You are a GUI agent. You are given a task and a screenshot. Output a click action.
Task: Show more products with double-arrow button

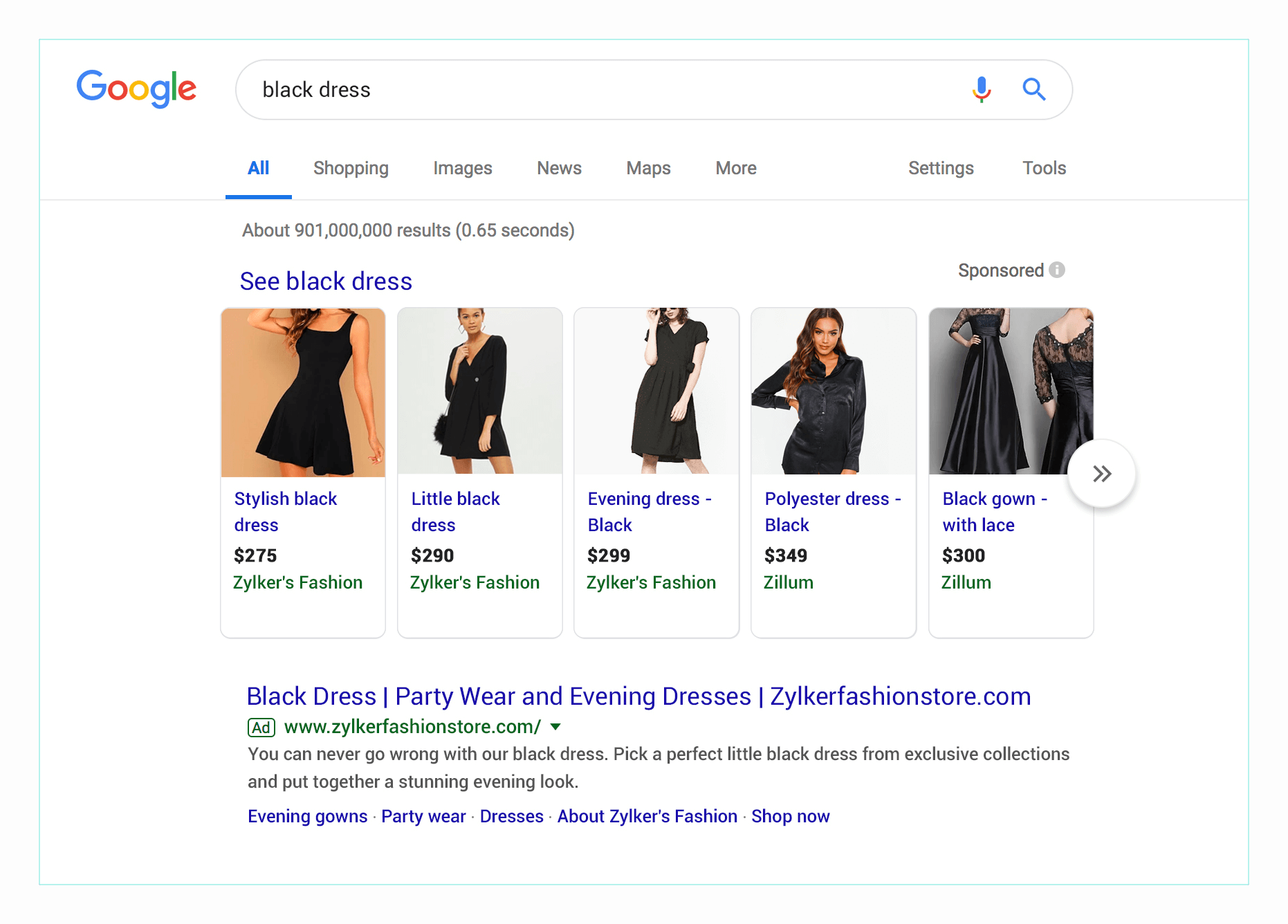click(1101, 474)
